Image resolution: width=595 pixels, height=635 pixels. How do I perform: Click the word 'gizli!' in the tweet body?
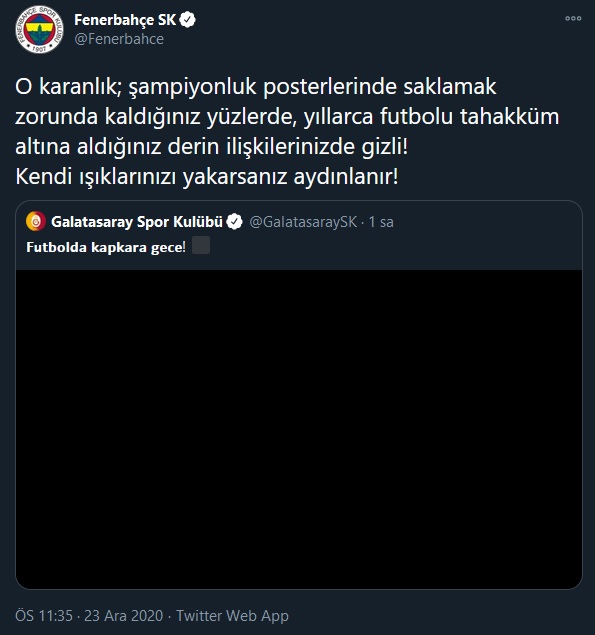[x=385, y=147]
